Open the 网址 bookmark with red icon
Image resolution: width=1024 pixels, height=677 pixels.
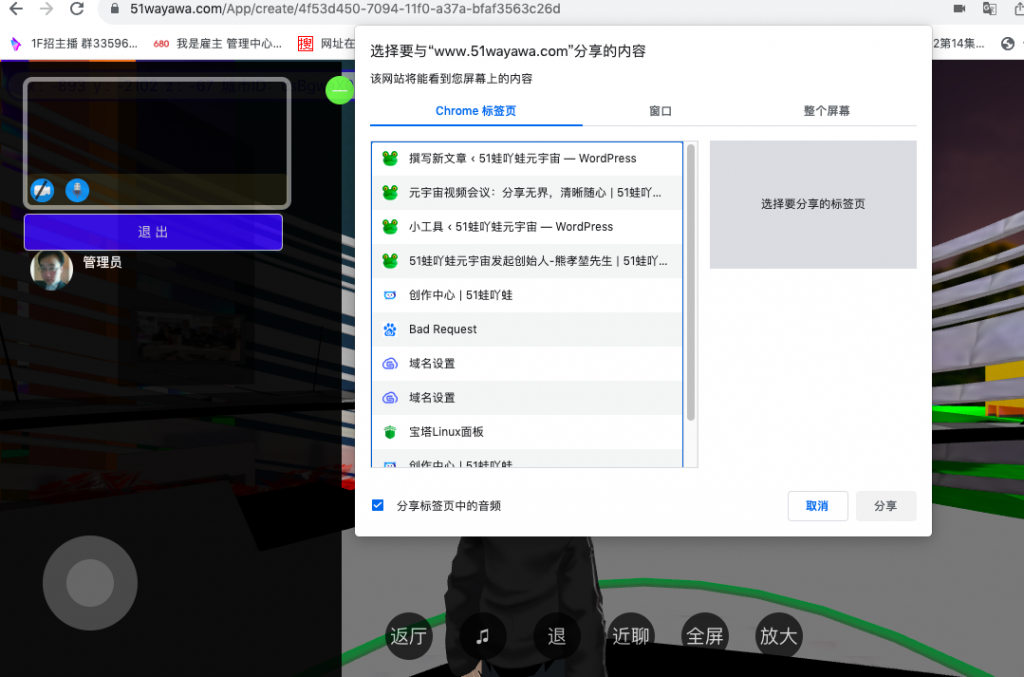pos(327,44)
